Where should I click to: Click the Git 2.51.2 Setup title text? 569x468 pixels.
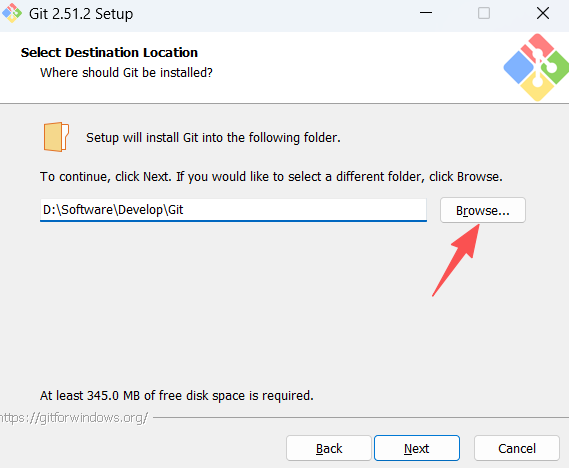pyautogui.click(x=81, y=14)
